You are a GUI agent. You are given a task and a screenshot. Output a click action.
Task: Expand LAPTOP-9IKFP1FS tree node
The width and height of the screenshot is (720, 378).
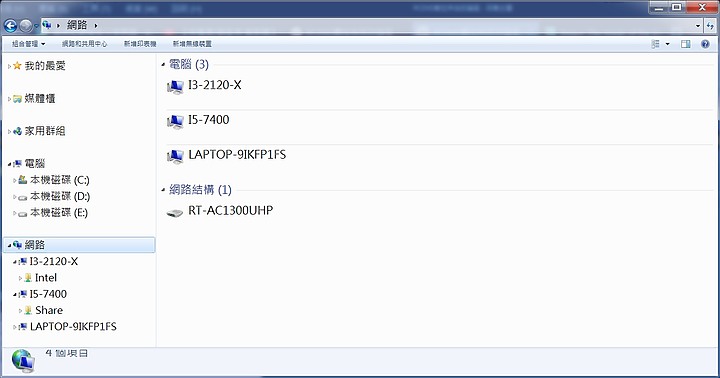tap(15, 327)
